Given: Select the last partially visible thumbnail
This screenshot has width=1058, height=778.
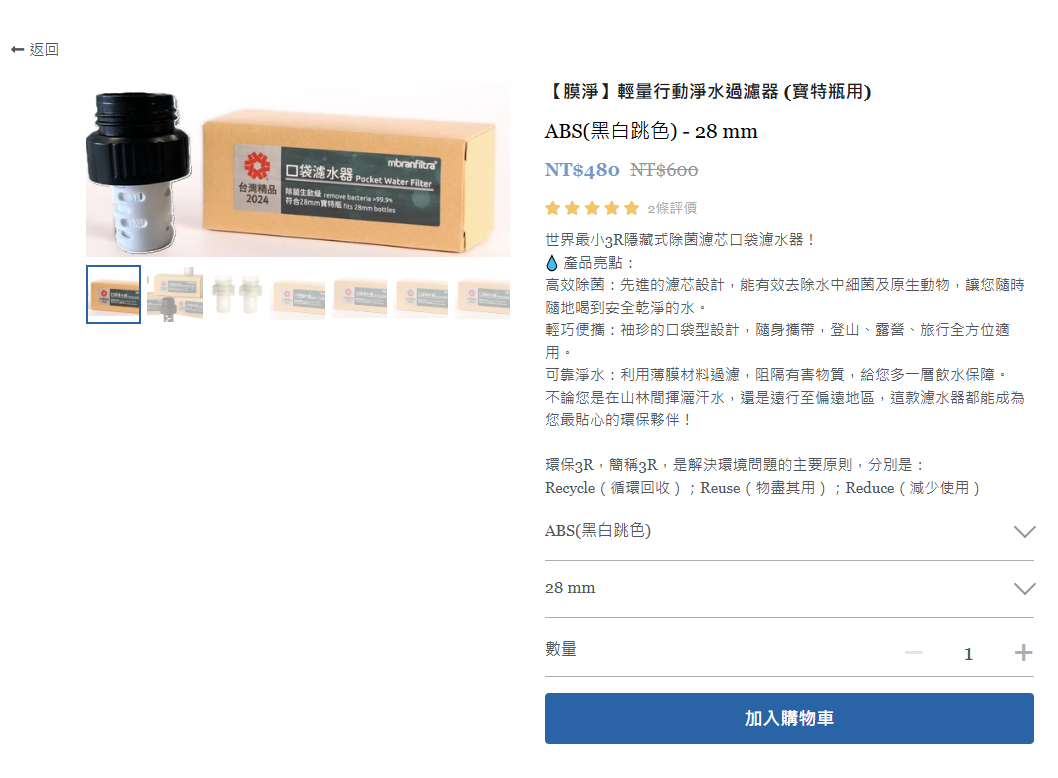Looking at the screenshot, I should [483, 294].
